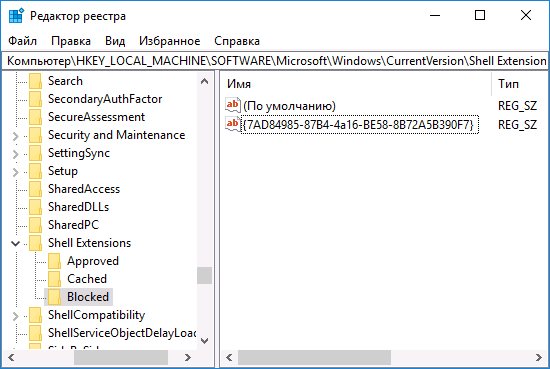
Task: Click the tree pane vertical scrollbar thumb
Action: tap(204, 275)
